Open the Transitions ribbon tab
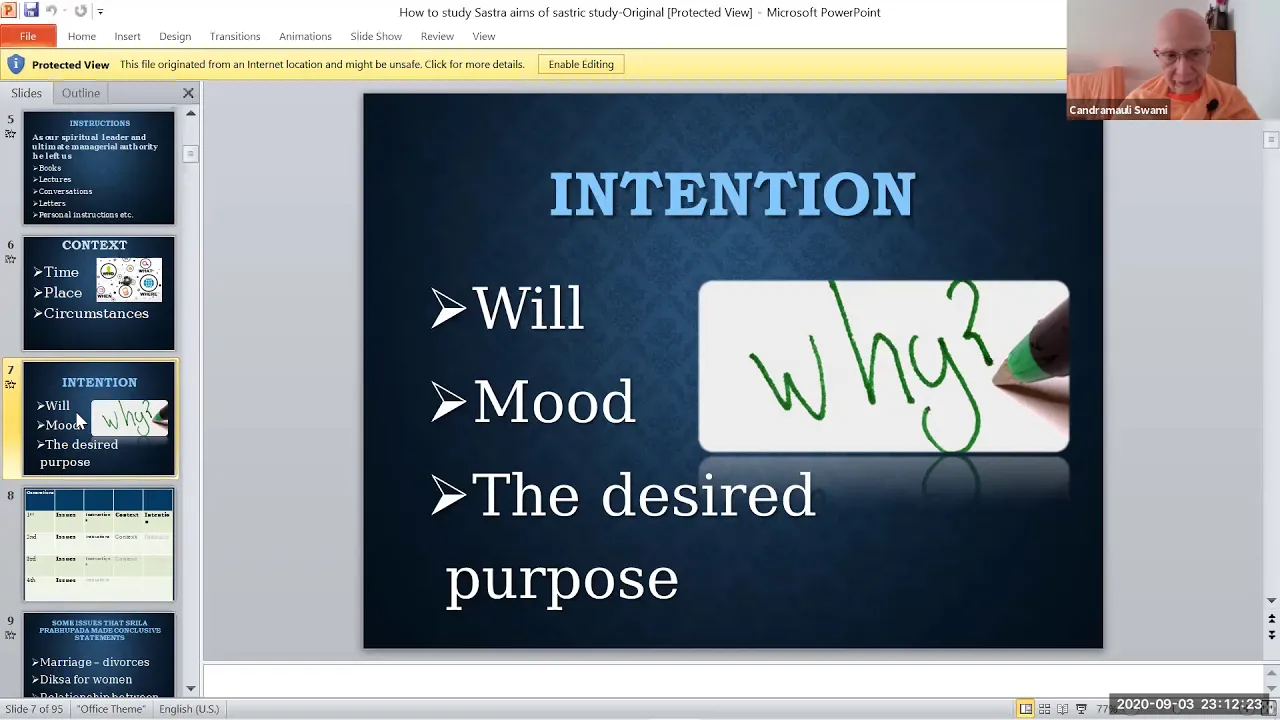1280x720 pixels. 235,36
